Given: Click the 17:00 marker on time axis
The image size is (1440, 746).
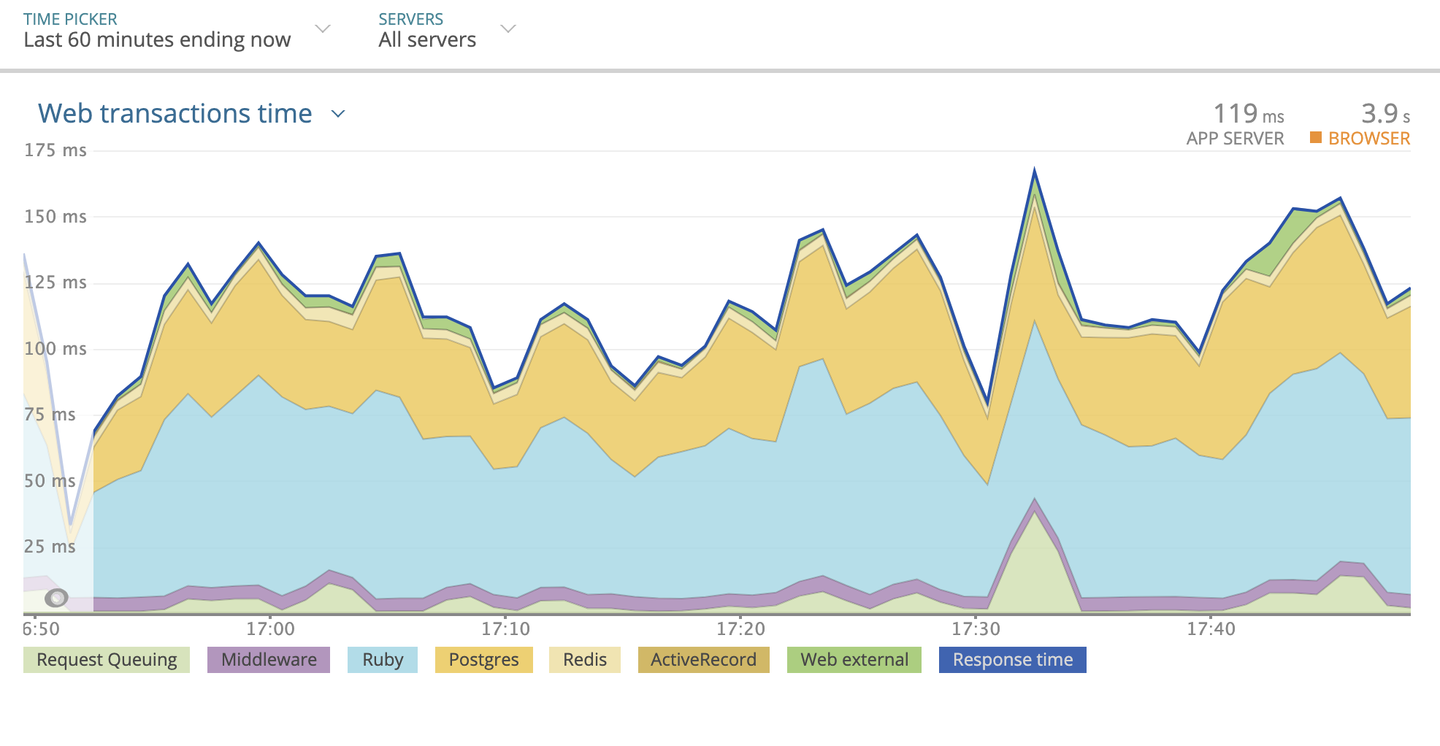Looking at the screenshot, I should 270,629.
